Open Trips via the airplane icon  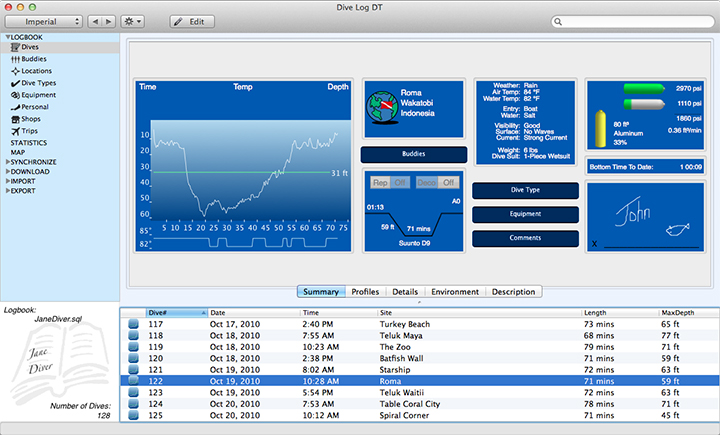15,131
